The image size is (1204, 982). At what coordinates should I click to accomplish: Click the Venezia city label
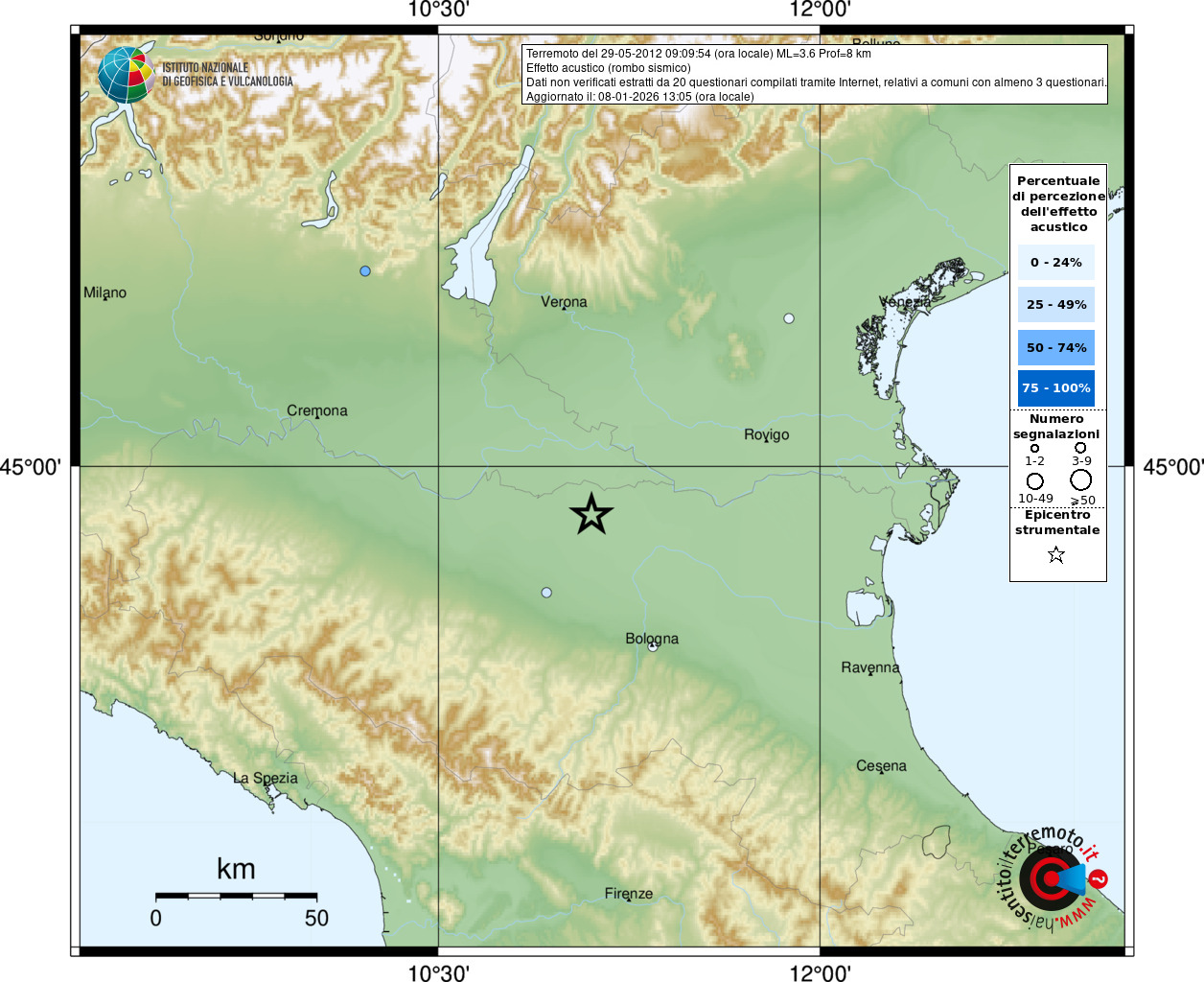[906, 302]
